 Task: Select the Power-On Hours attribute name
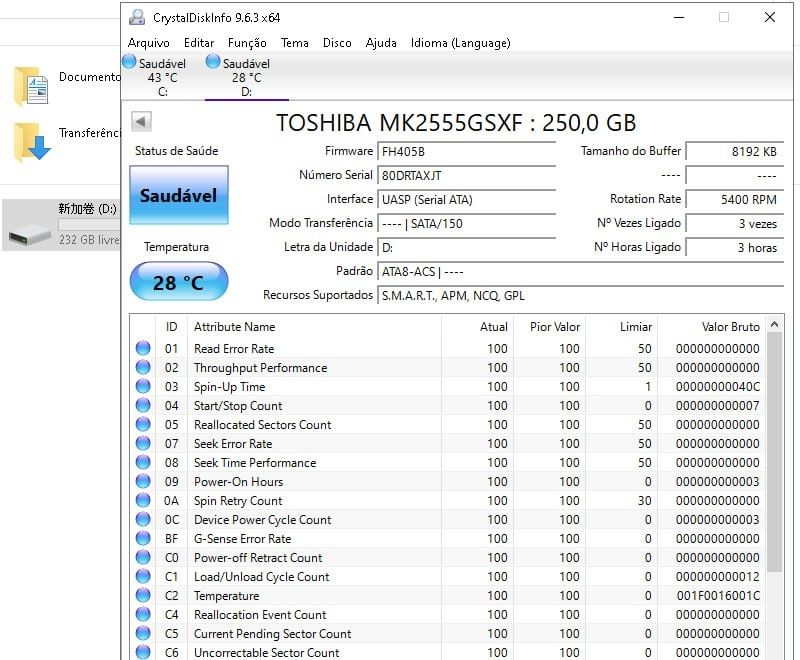click(x=238, y=481)
